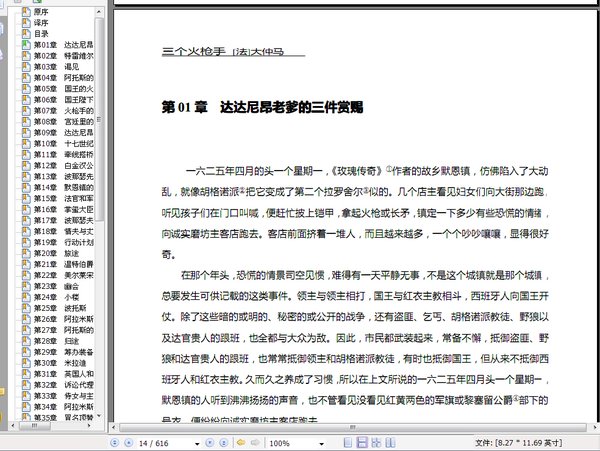Image resolution: width=600 pixels, height=451 pixels.
Task: Go back to previous view (yellow arrow)
Action: tap(241, 443)
